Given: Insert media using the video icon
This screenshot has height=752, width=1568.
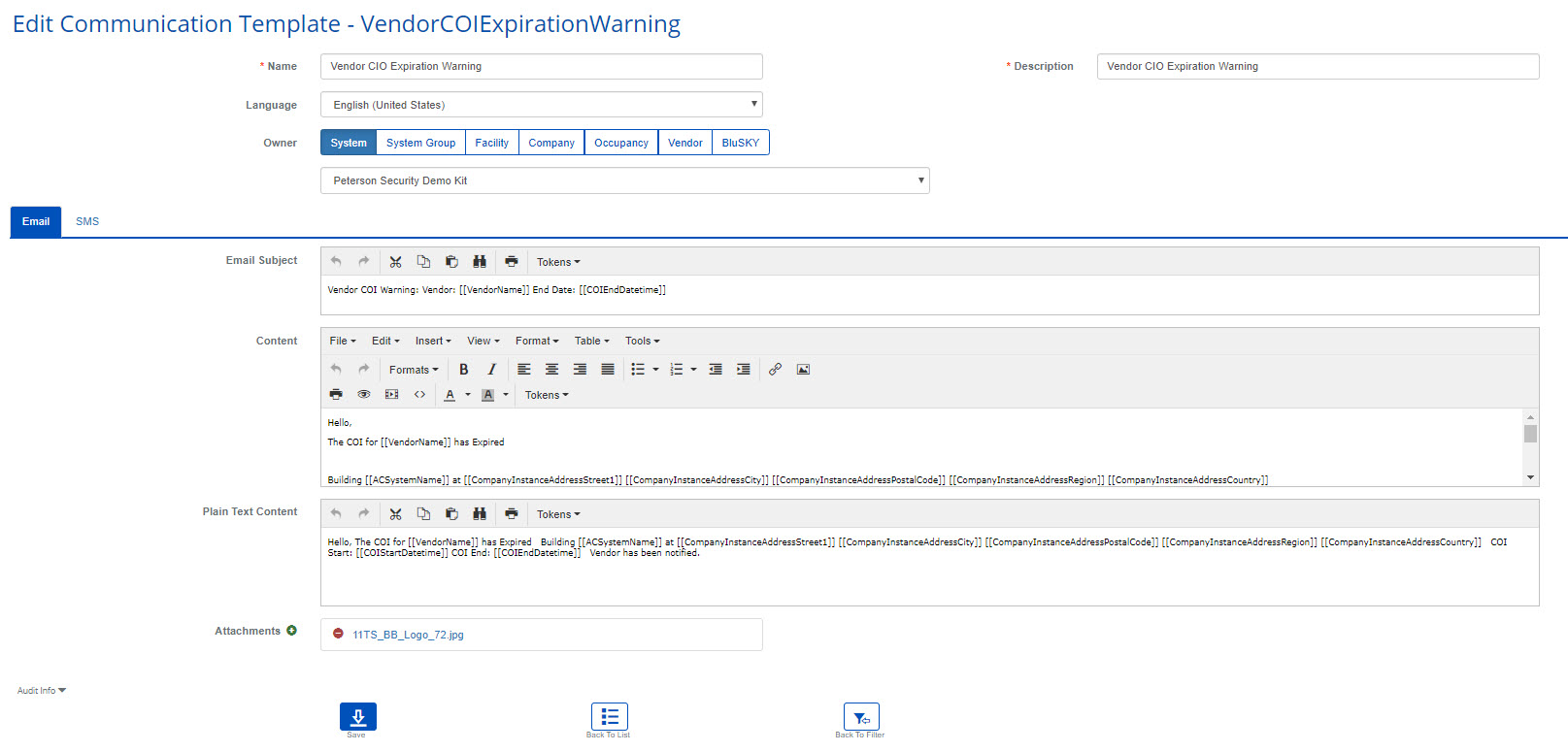Looking at the screenshot, I should (392, 395).
